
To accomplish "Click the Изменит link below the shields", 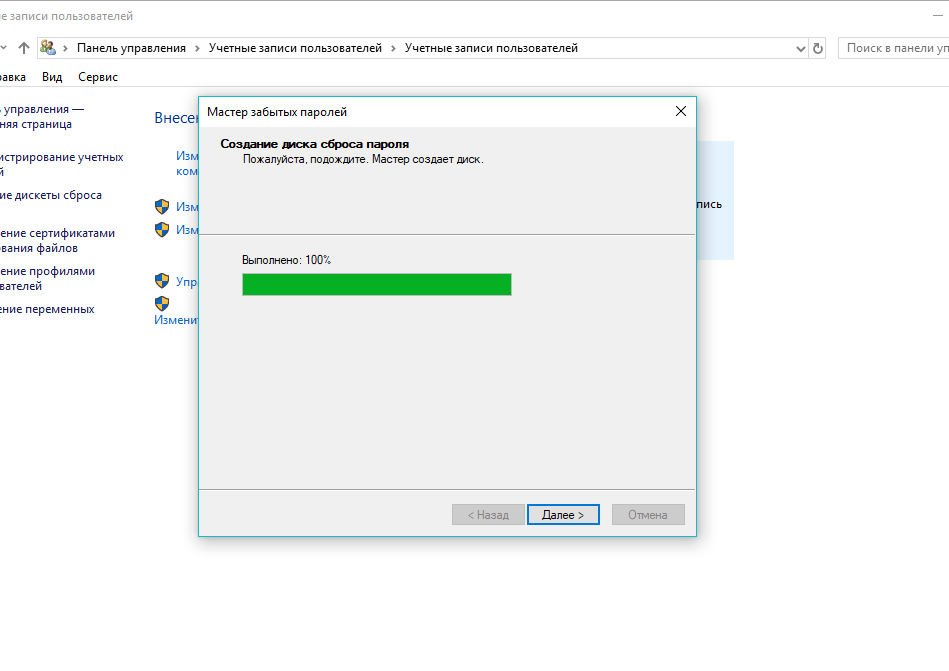I will (x=176, y=319).
